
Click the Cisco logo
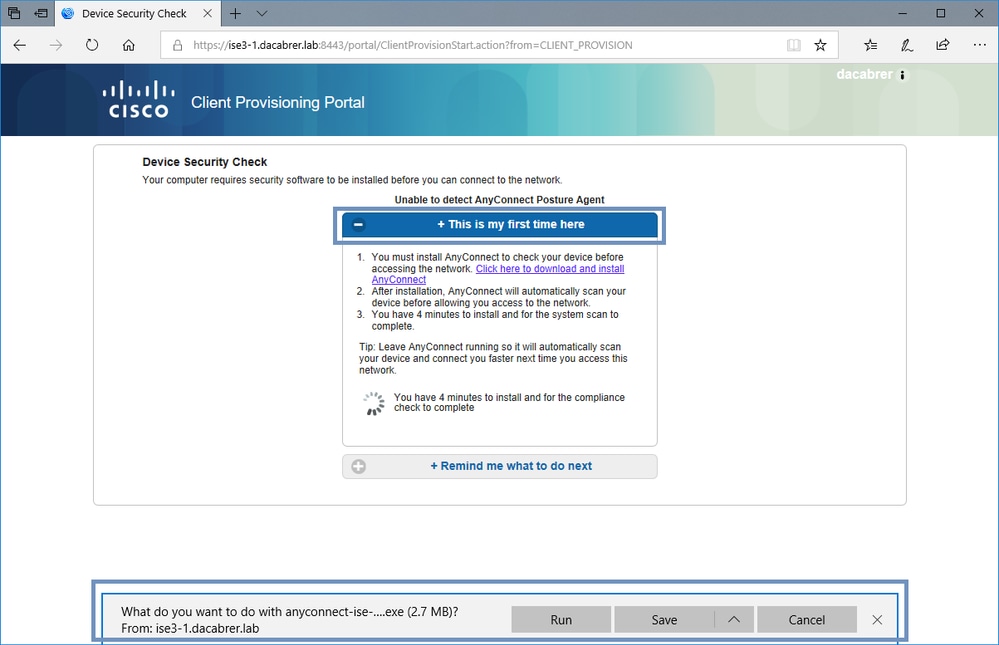[138, 99]
